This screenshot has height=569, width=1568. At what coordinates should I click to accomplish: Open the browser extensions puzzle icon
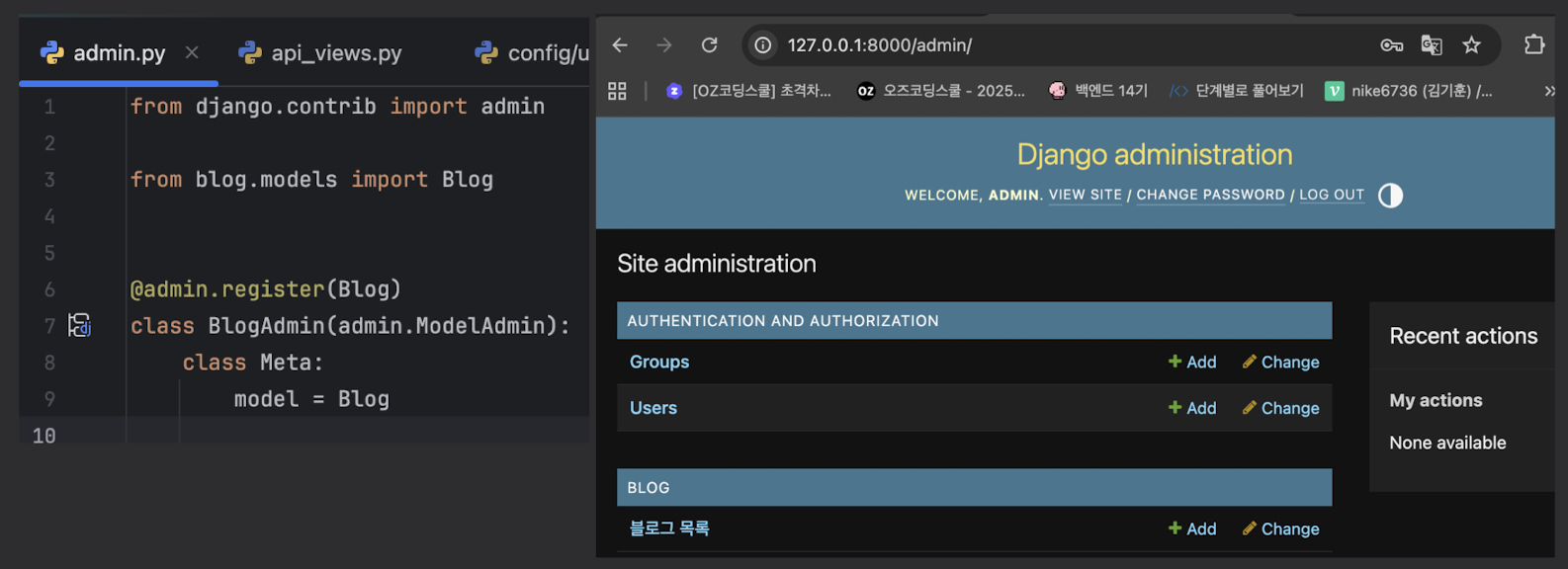[1533, 44]
